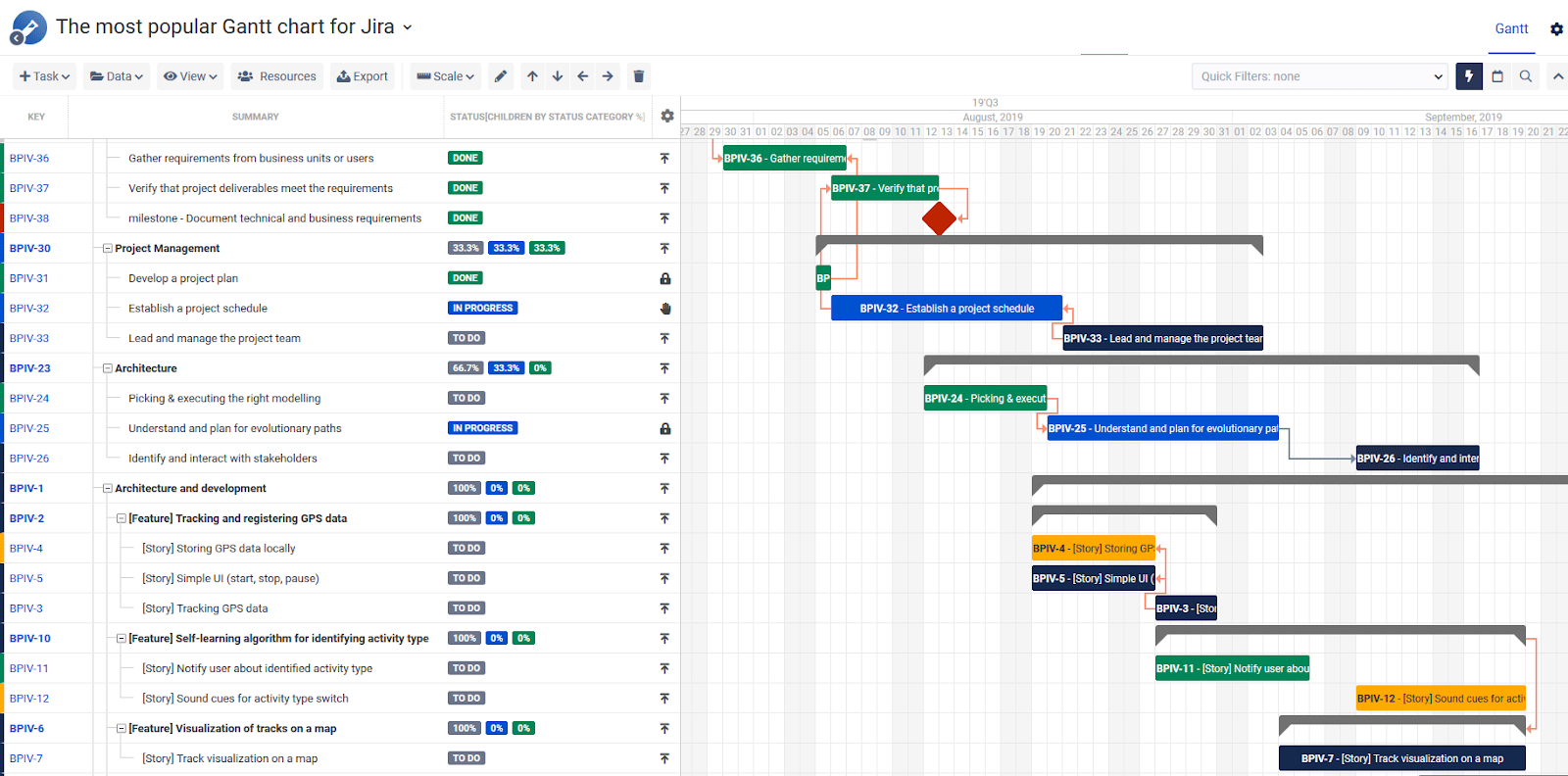This screenshot has width=1568, height=776.
Task: Open issue key BPIV-10 link
Action: 30,638
